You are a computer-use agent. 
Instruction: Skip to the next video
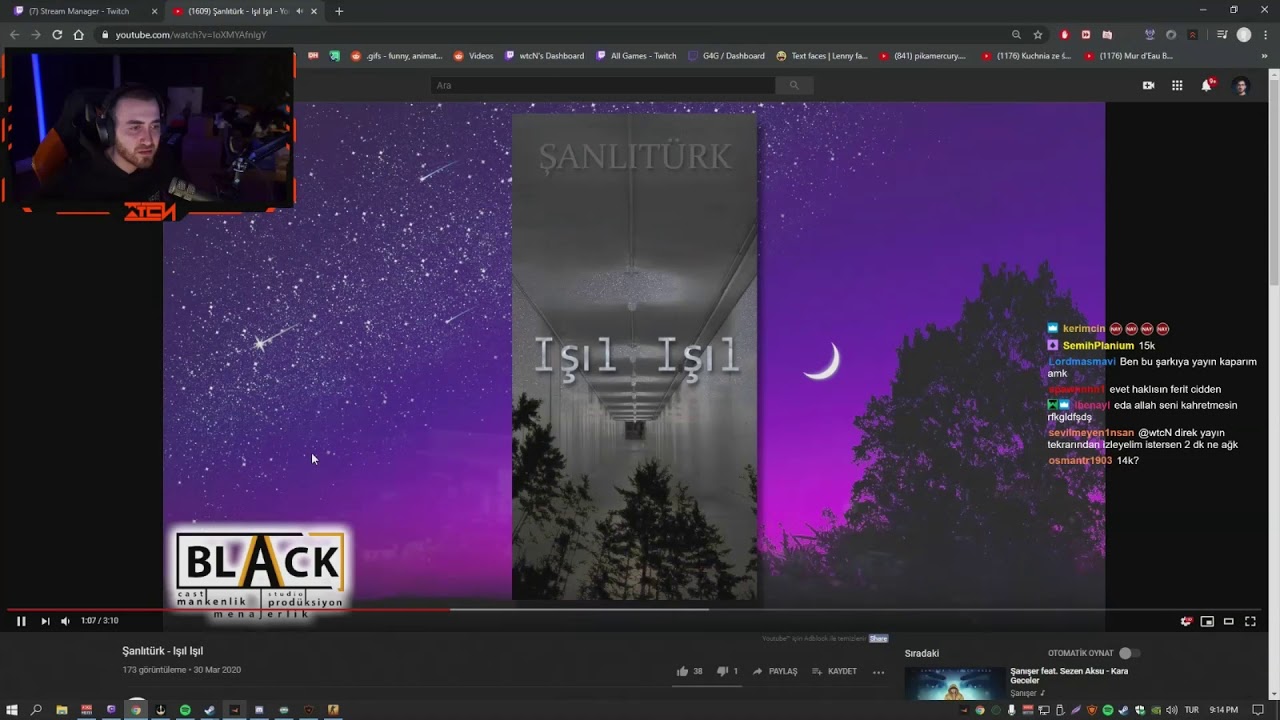(x=45, y=621)
